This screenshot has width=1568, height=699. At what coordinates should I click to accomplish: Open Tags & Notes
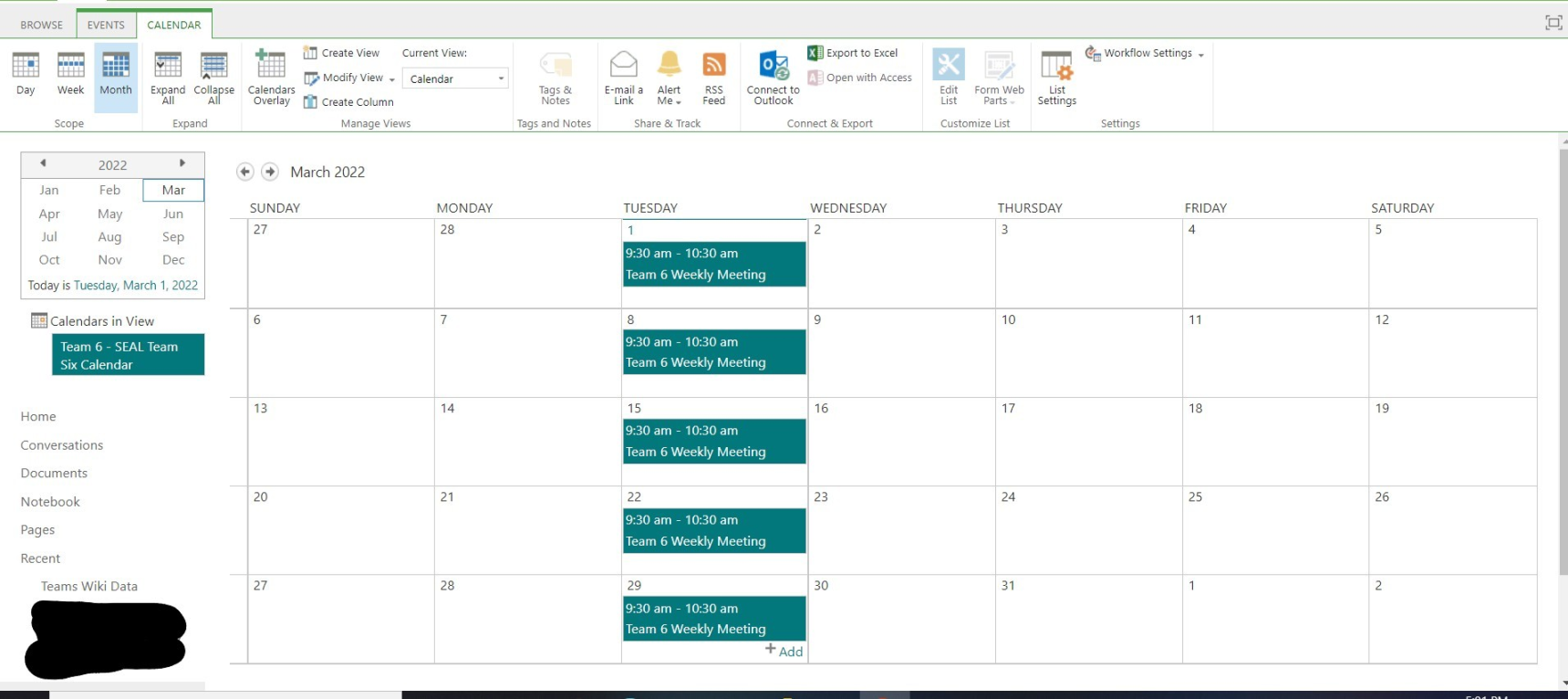pos(555,78)
